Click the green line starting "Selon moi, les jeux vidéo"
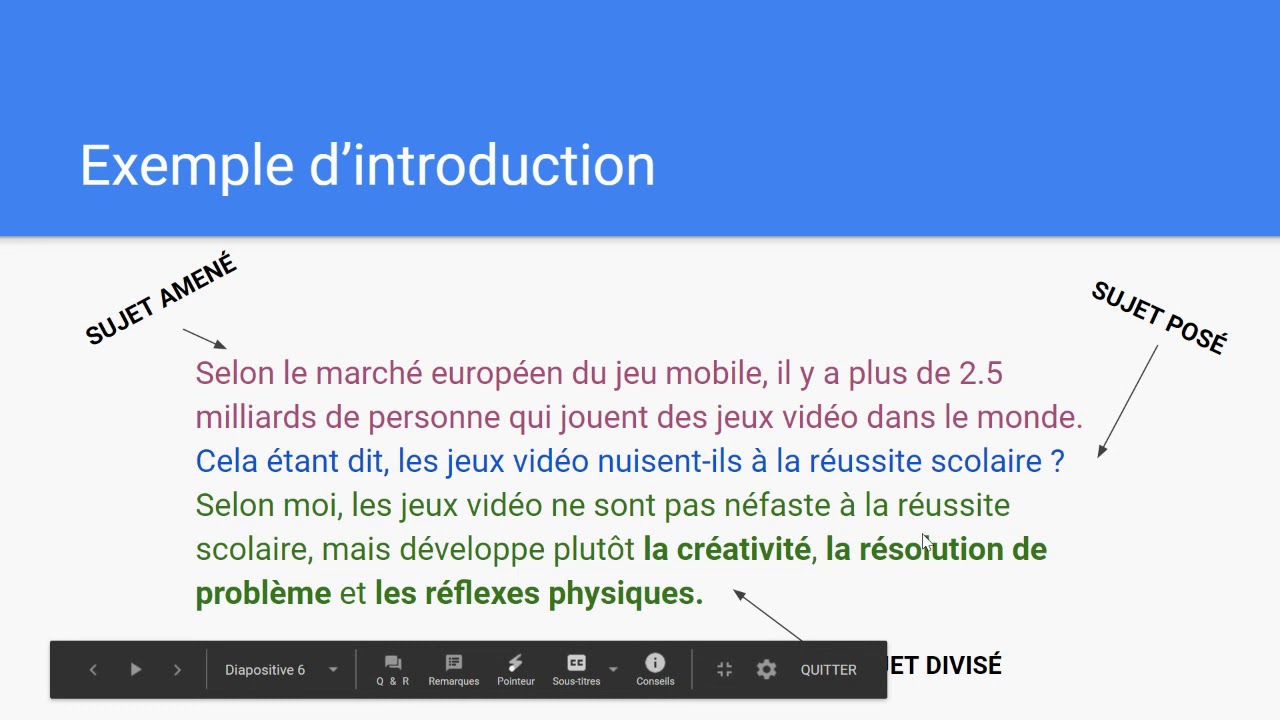Viewport: 1280px width, 720px height. coord(602,505)
